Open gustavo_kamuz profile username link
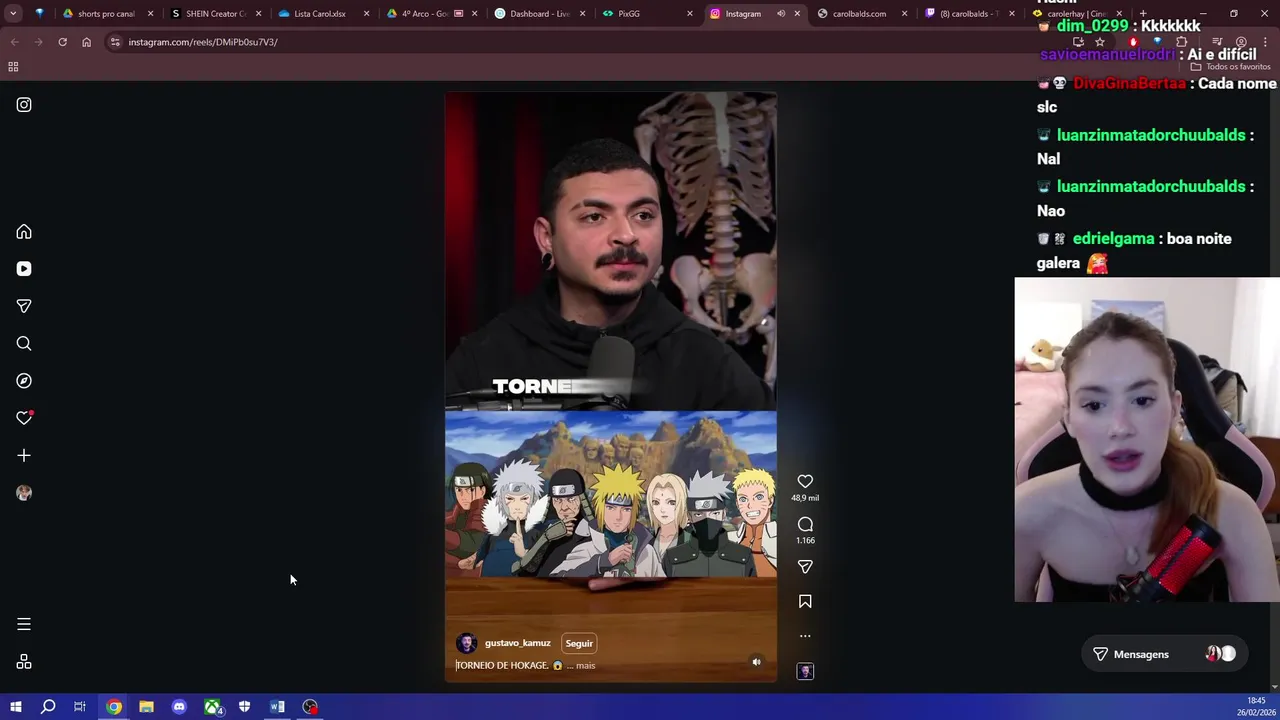1280x720 pixels. tap(517, 643)
